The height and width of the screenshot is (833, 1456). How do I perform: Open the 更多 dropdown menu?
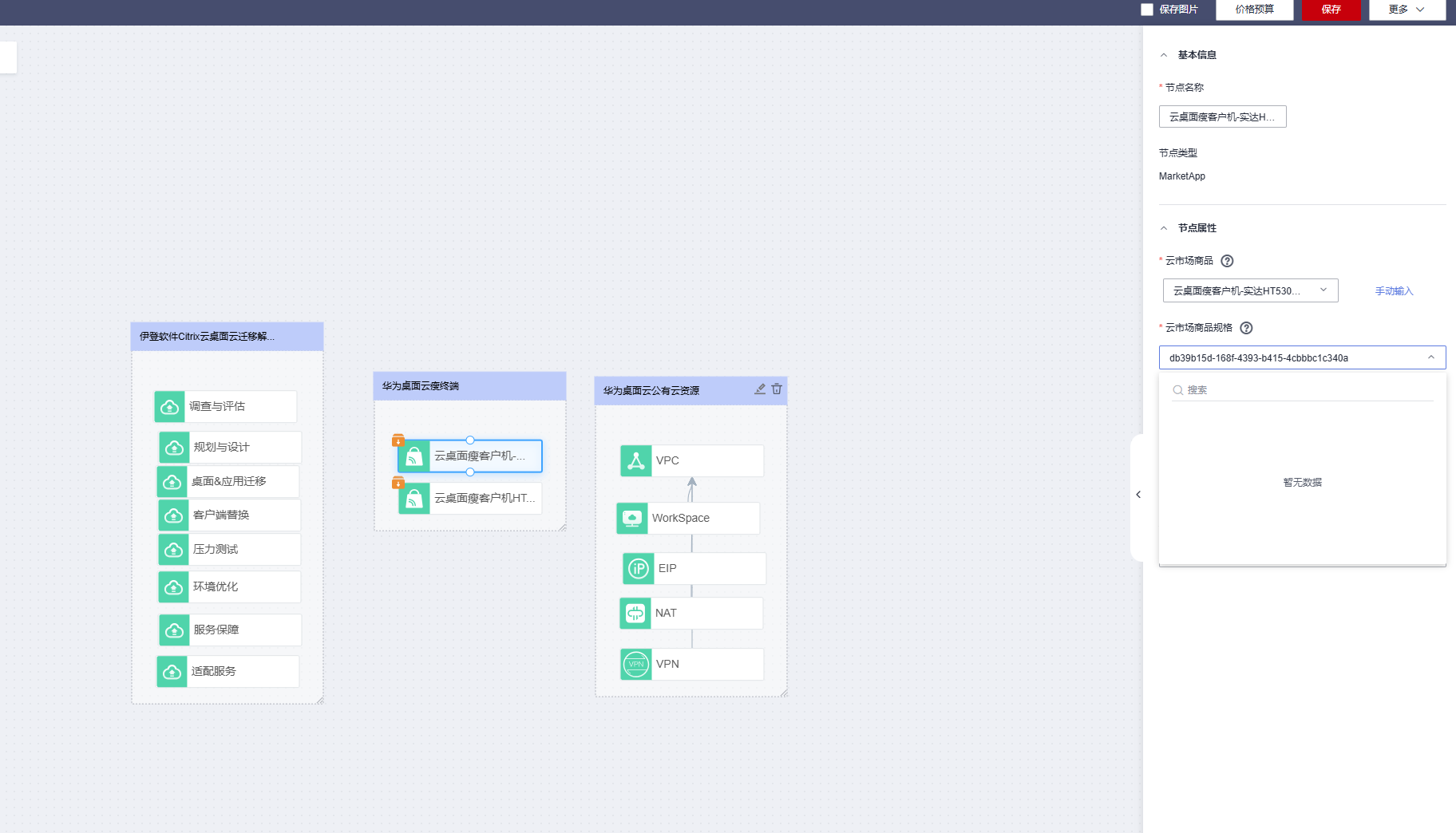[x=1407, y=10]
